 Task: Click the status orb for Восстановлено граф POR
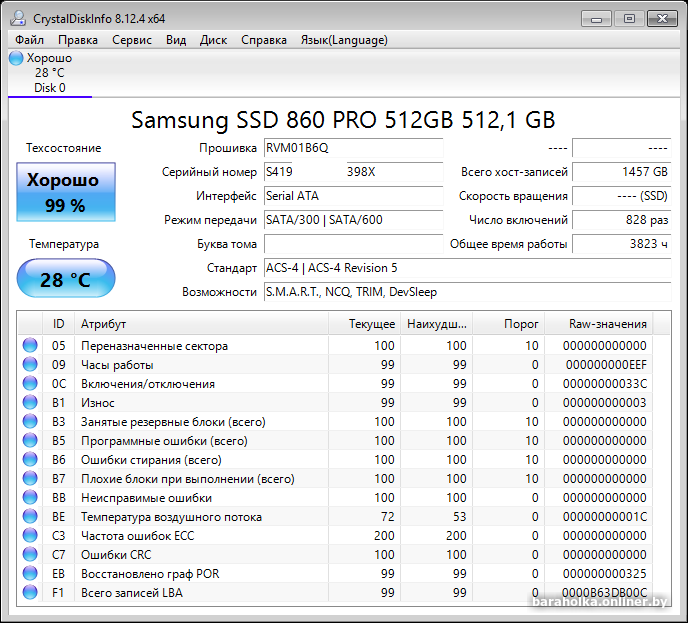point(30,573)
